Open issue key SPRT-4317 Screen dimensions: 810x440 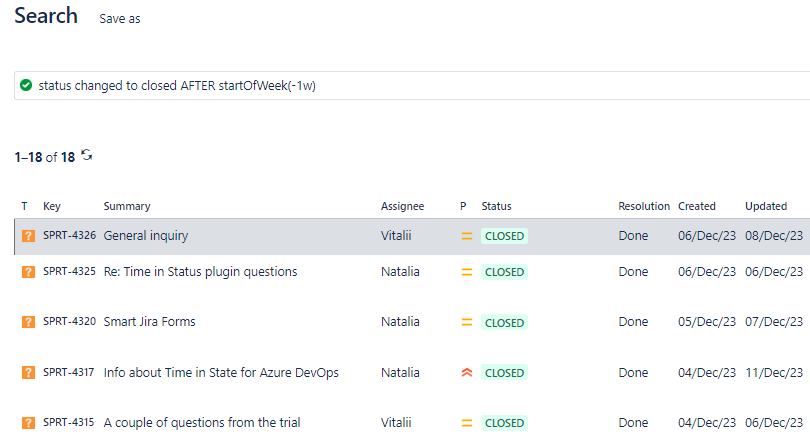[x=69, y=373]
